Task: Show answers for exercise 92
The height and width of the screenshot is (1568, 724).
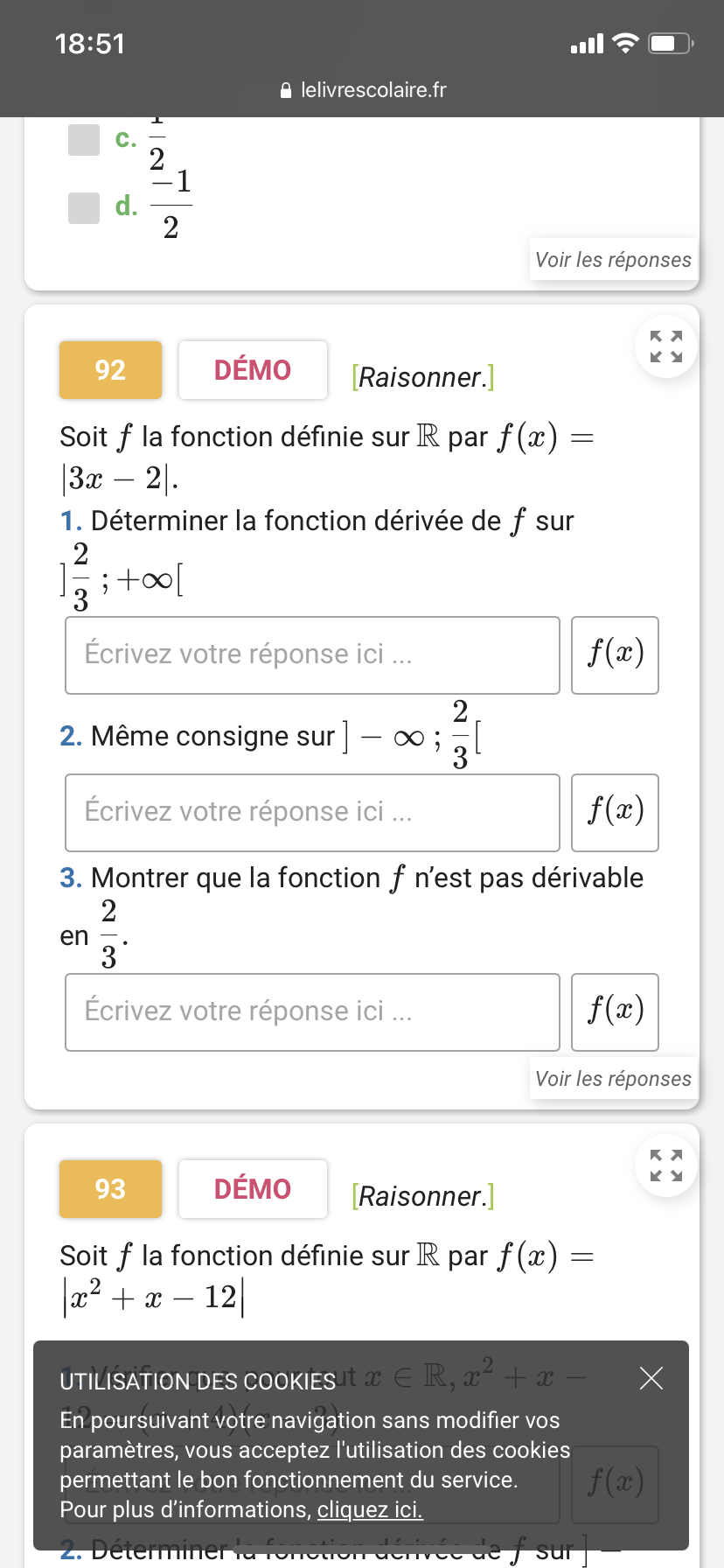Action: 613,1079
